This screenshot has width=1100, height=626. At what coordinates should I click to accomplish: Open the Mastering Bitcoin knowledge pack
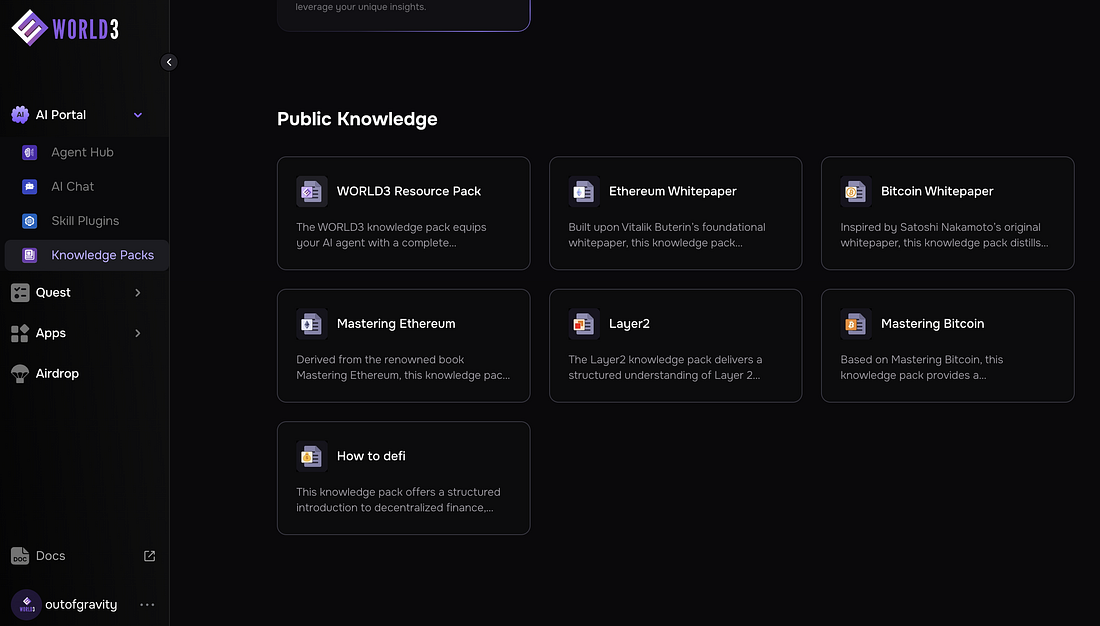tap(947, 345)
